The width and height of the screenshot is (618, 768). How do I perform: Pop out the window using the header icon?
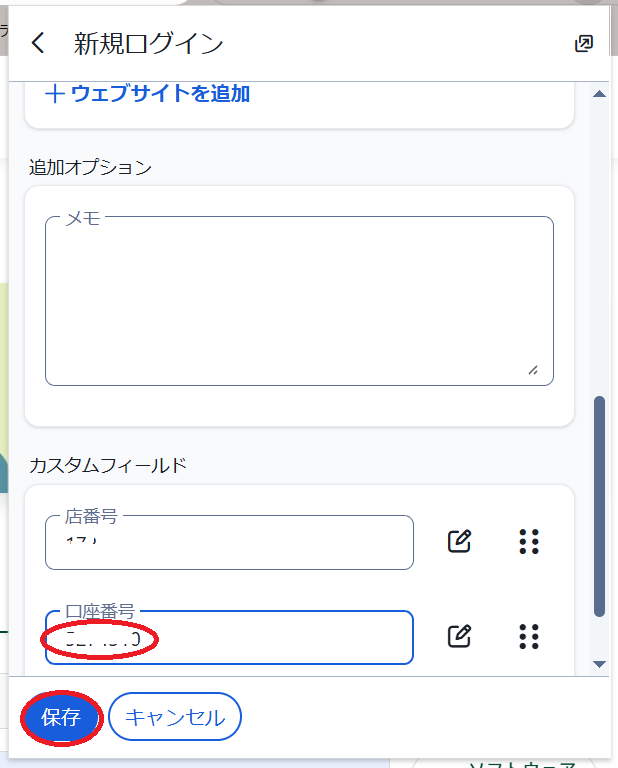tap(584, 43)
